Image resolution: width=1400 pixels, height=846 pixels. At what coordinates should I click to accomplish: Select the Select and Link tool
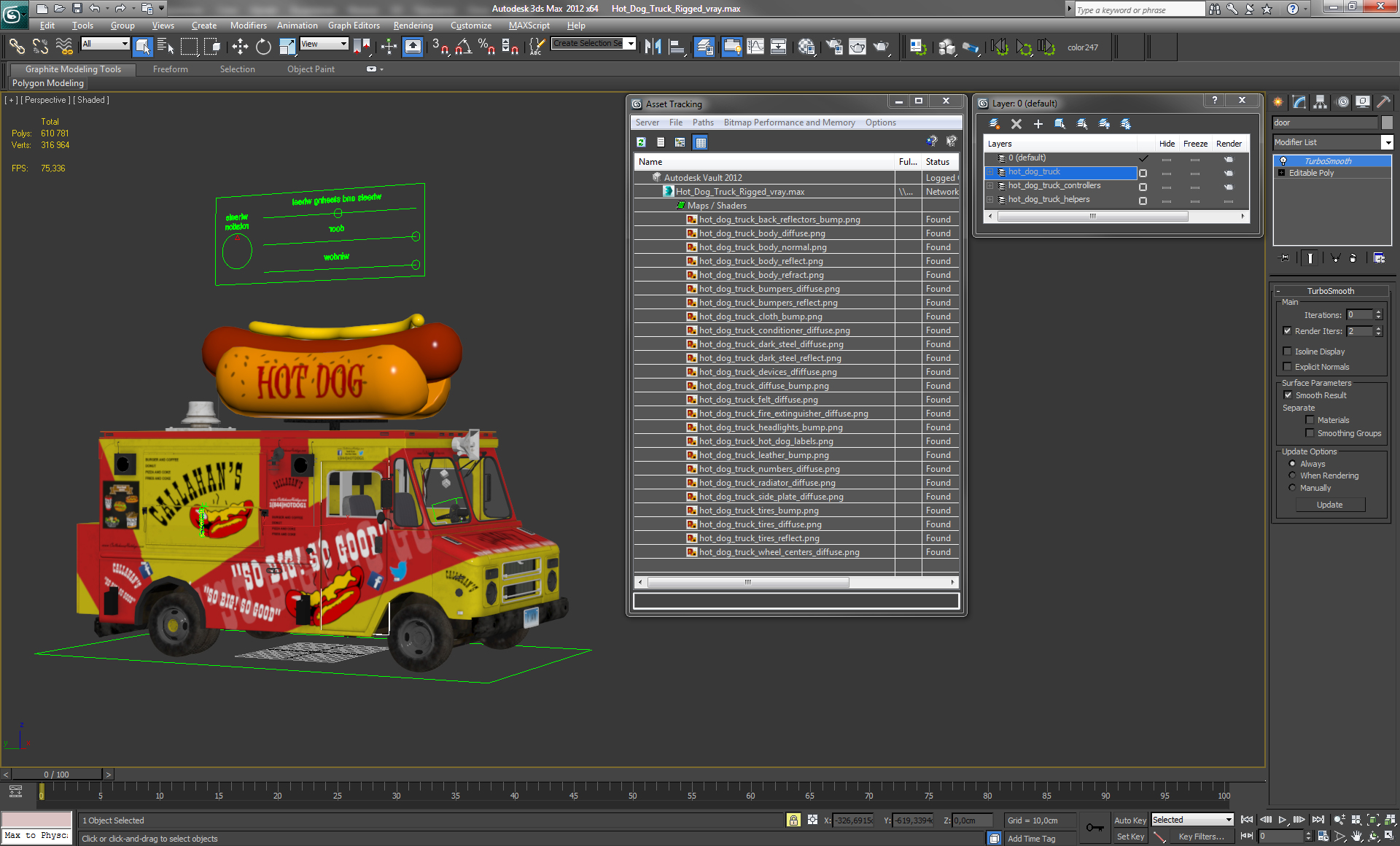click(16, 47)
